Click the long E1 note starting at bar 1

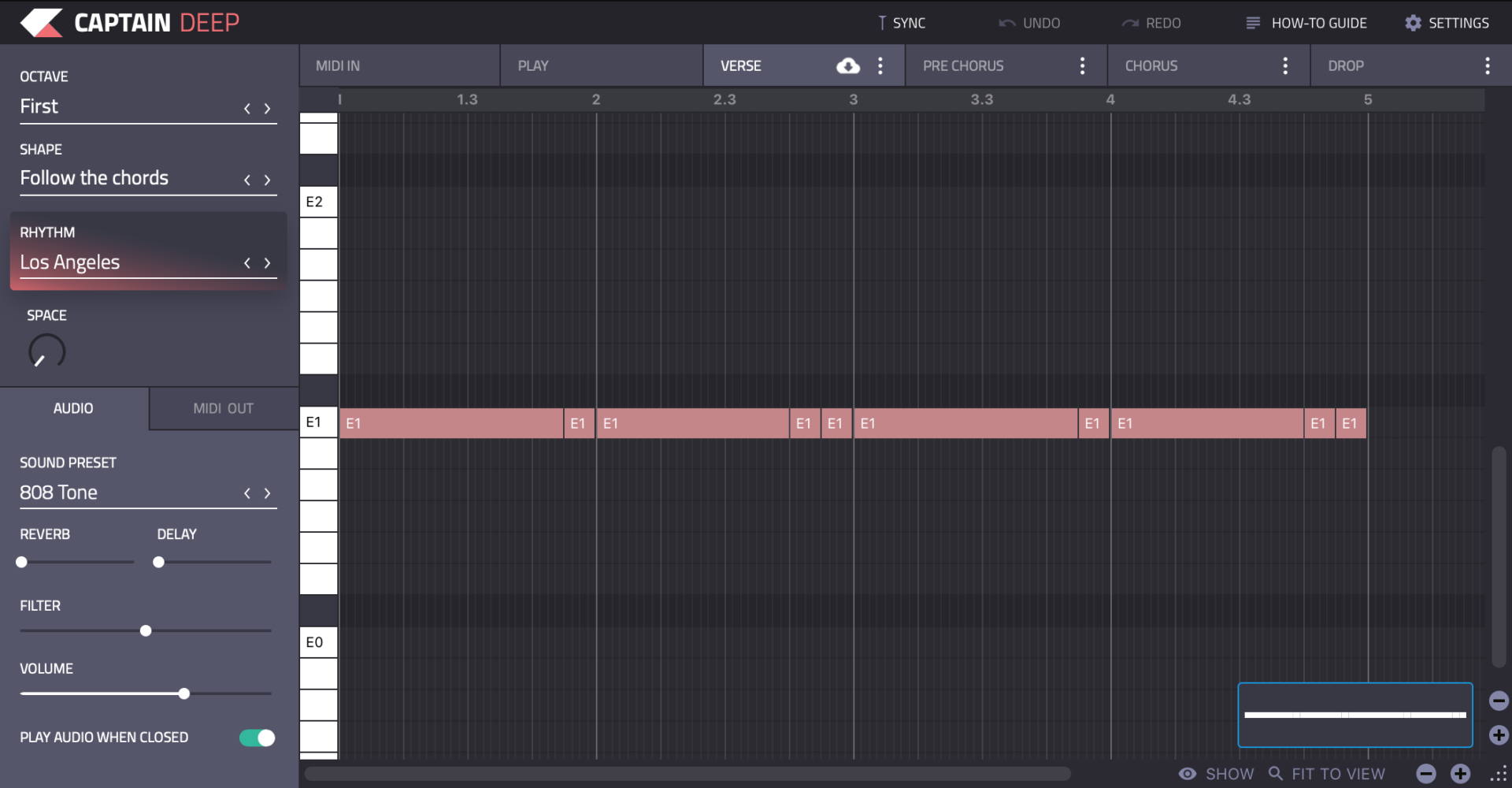point(449,423)
